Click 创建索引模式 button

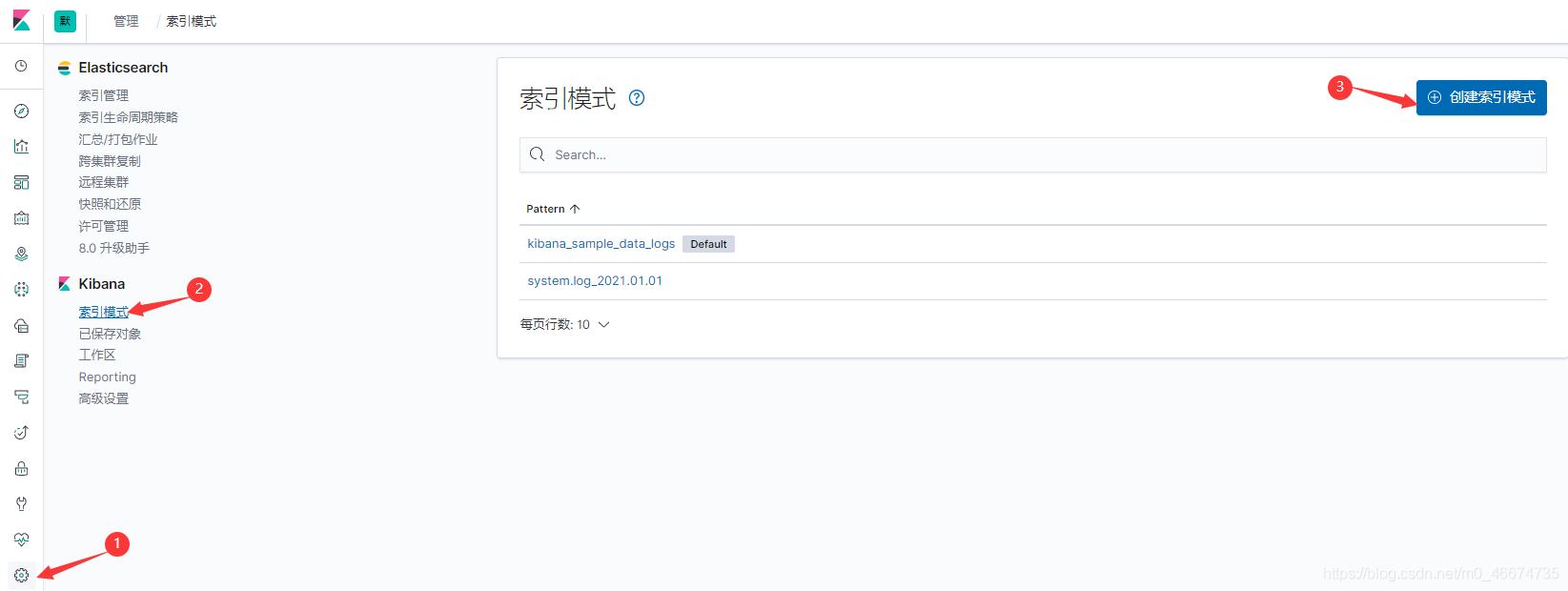click(1481, 97)
